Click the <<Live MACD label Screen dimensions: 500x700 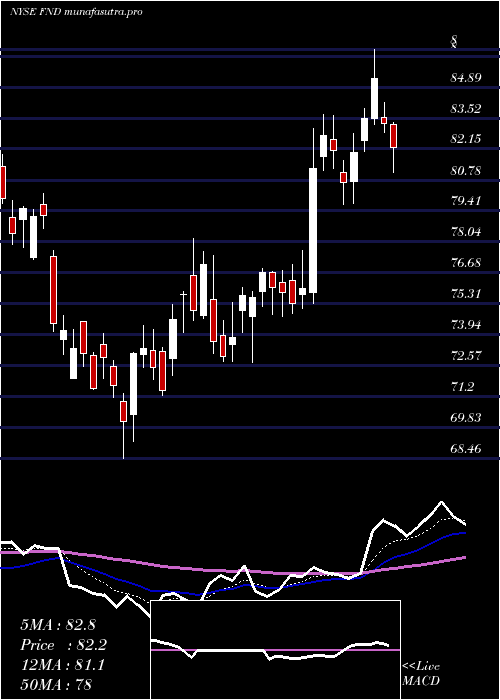coord(421,674)
